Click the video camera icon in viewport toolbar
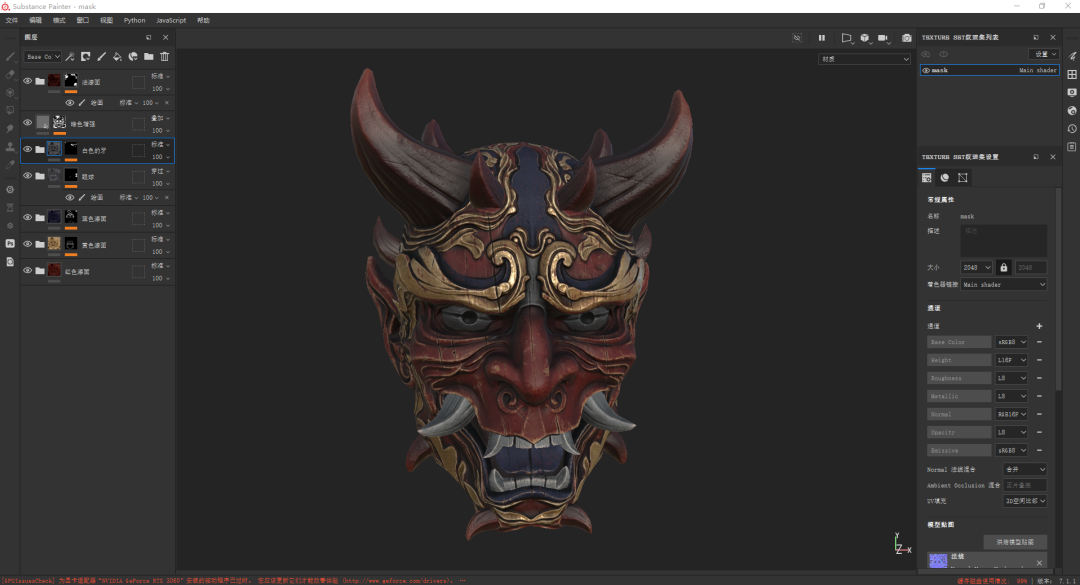 (883, 38)
